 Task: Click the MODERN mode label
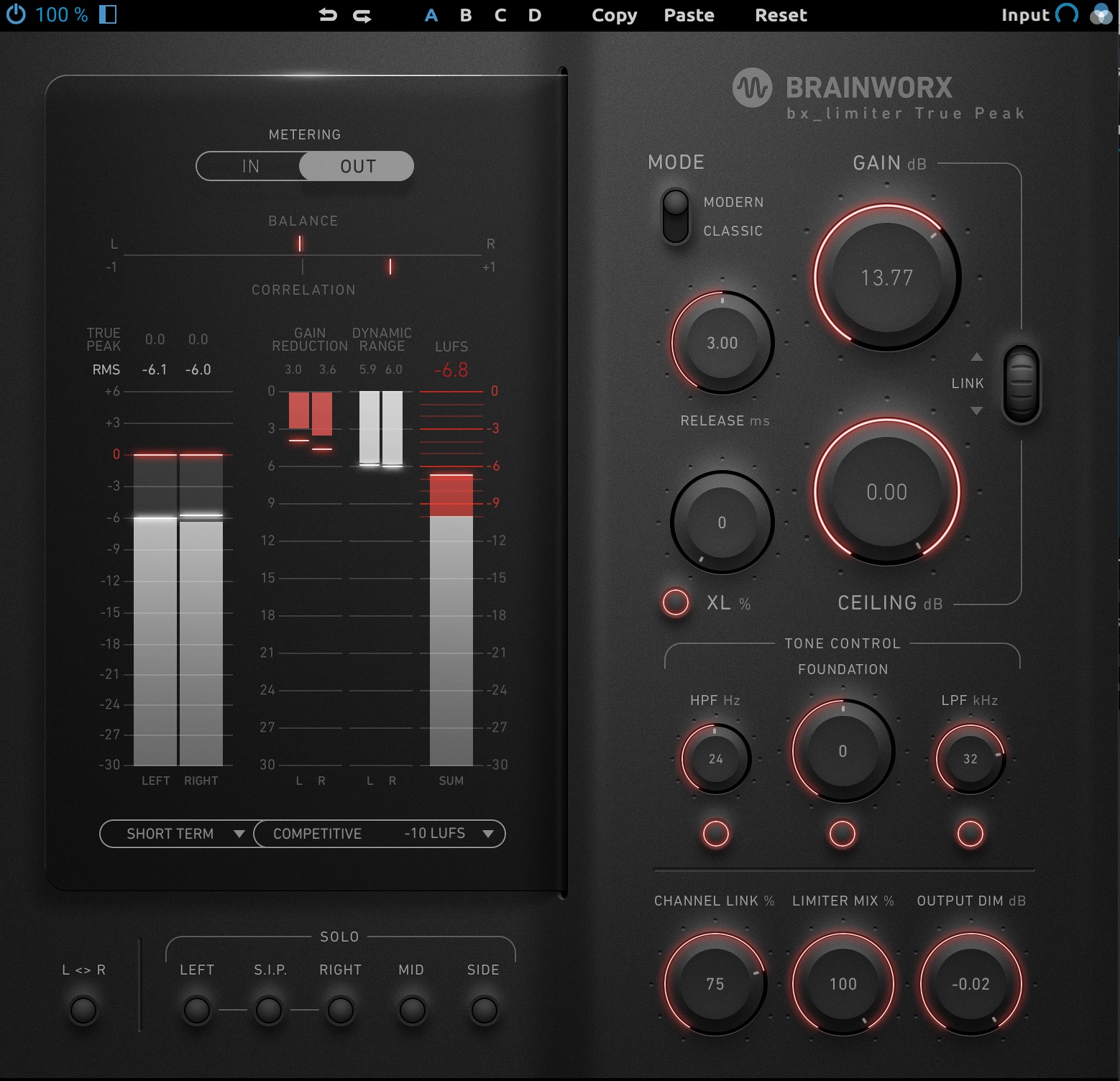click(x=733, y=202)
